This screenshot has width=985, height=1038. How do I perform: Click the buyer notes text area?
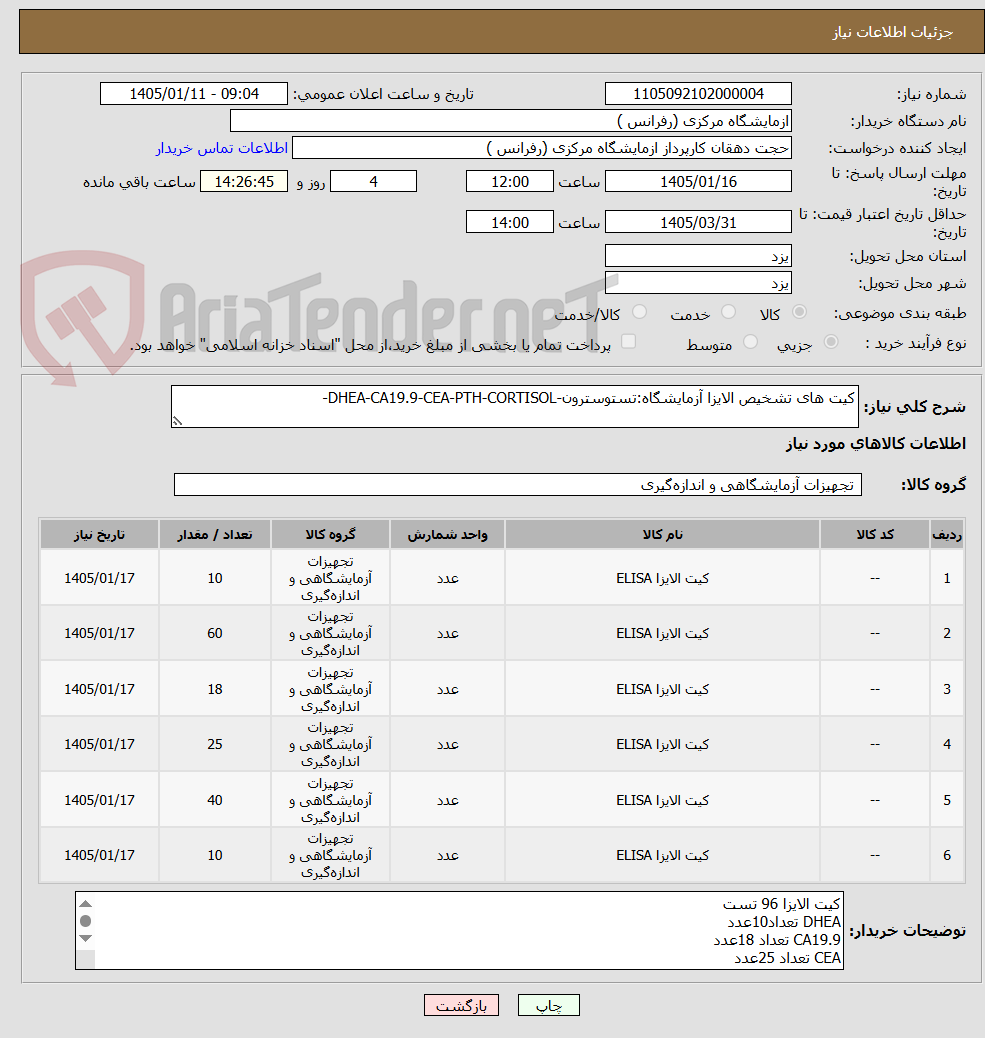click(459, 930)
